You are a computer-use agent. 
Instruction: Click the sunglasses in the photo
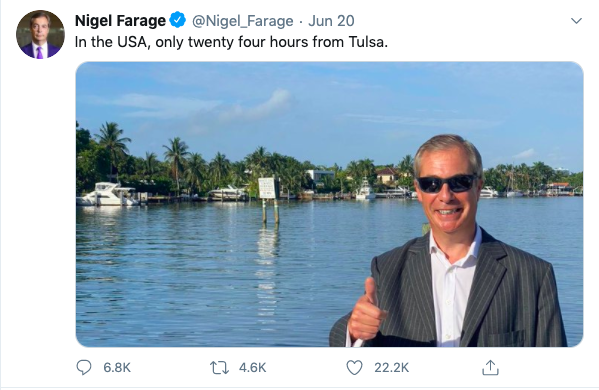[447, 183]
